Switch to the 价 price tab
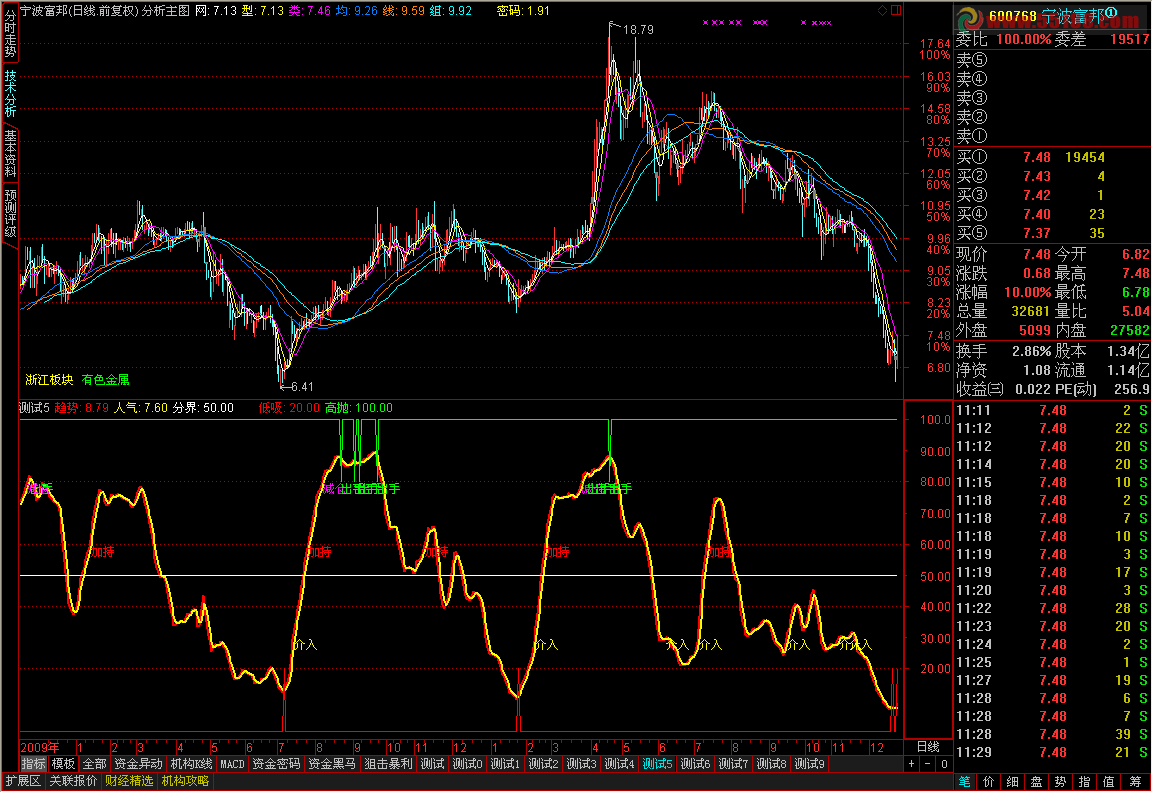 click(989, 781)
